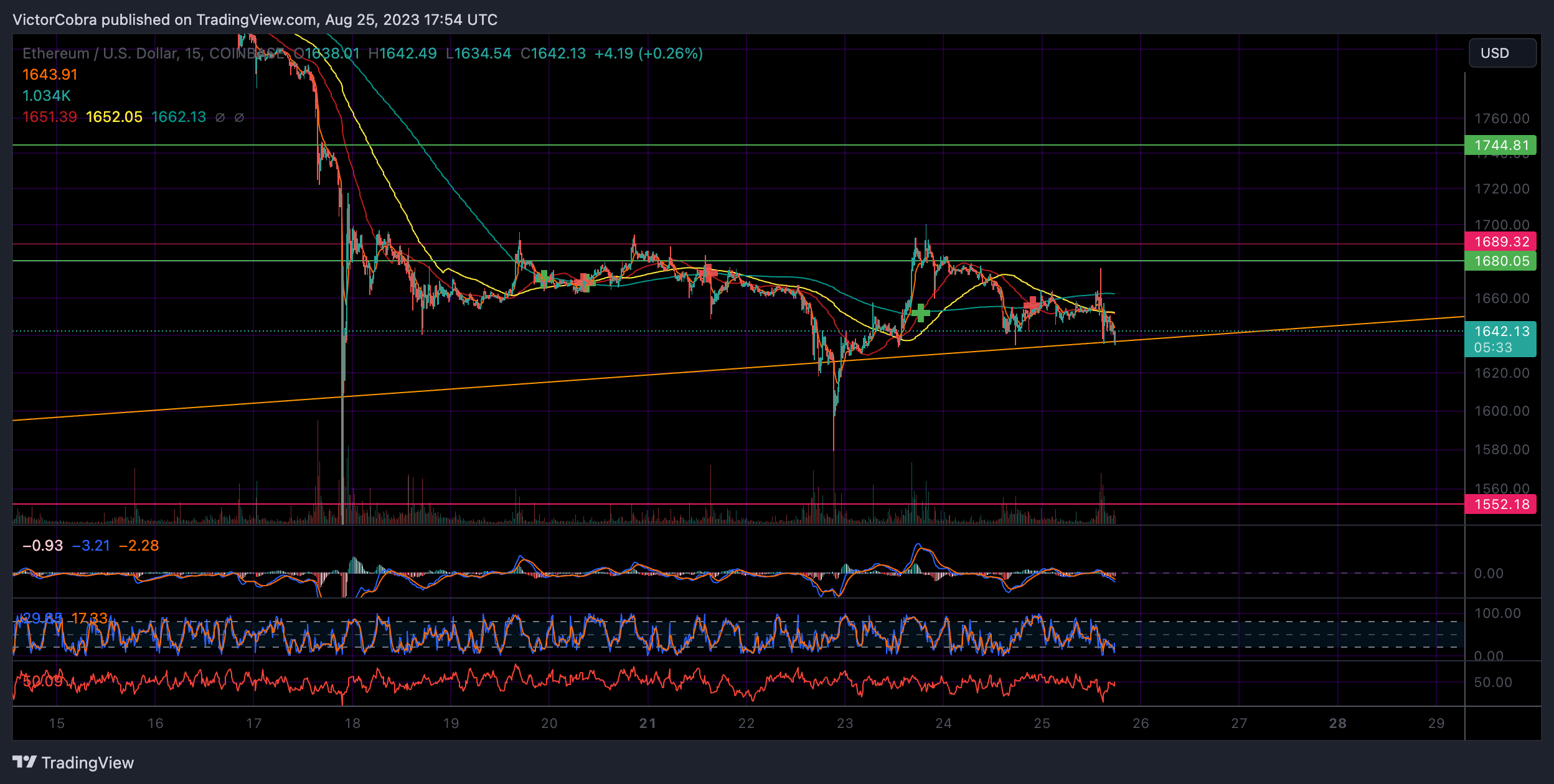Click the 100.00 stochastic scale label
Viewport: 1554px width, 784px height.
(1497, 613)
